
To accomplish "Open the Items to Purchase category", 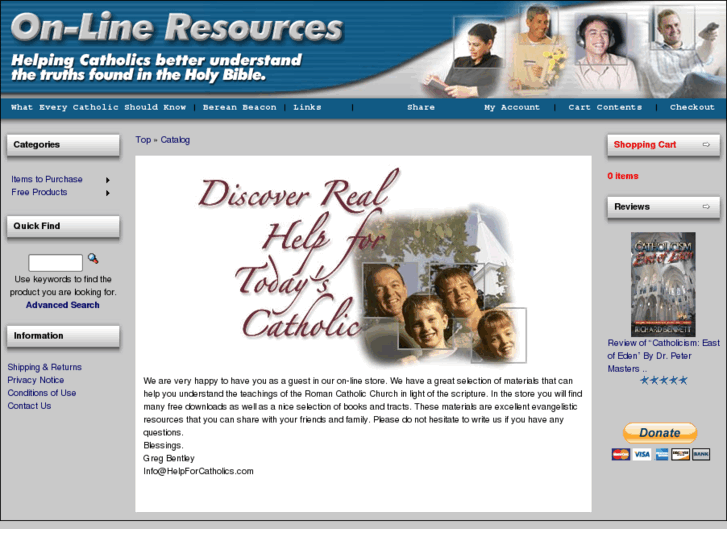I will click(47, 179).
